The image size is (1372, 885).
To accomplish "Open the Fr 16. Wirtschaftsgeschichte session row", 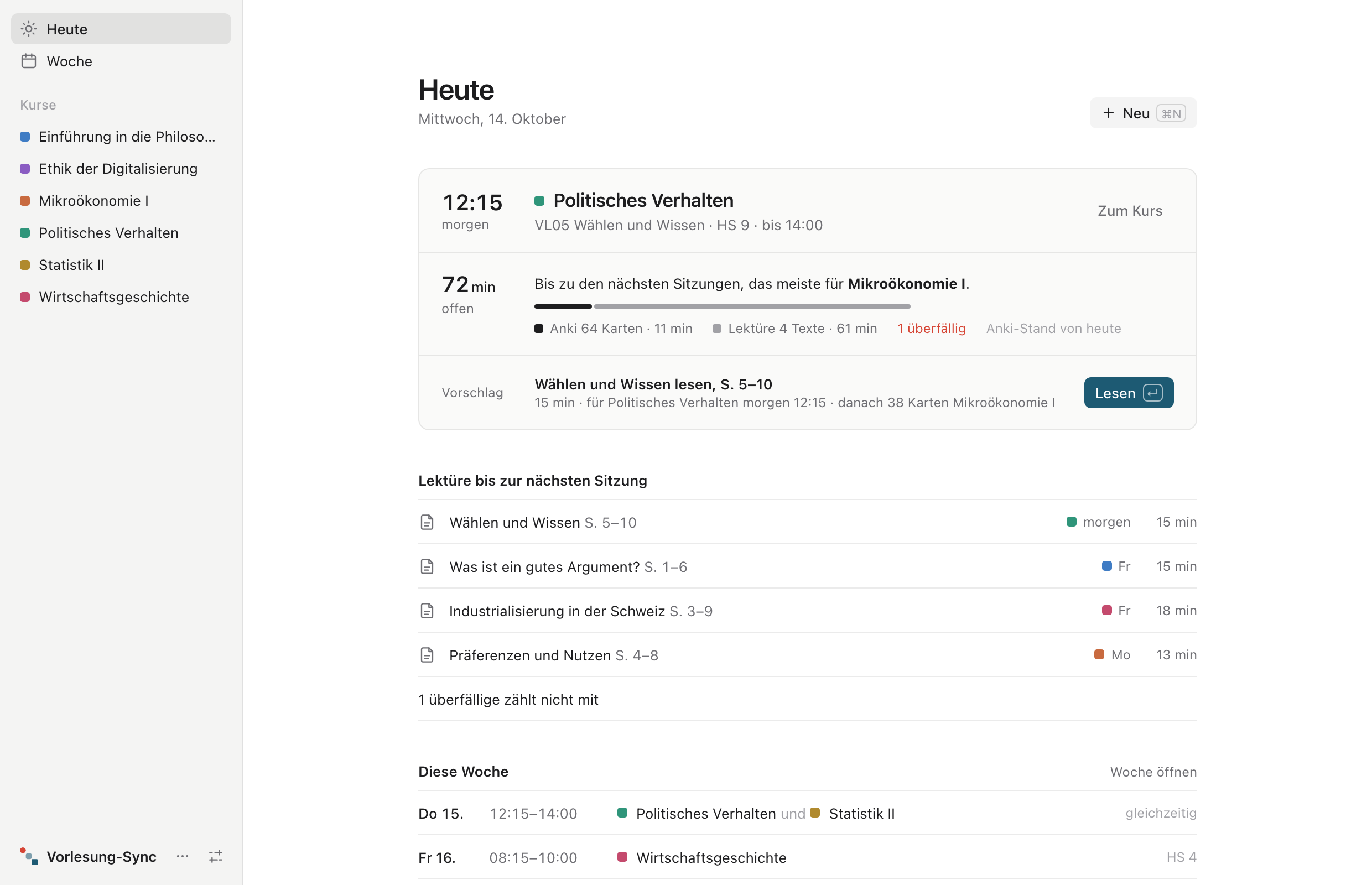I will click(807, 857).
